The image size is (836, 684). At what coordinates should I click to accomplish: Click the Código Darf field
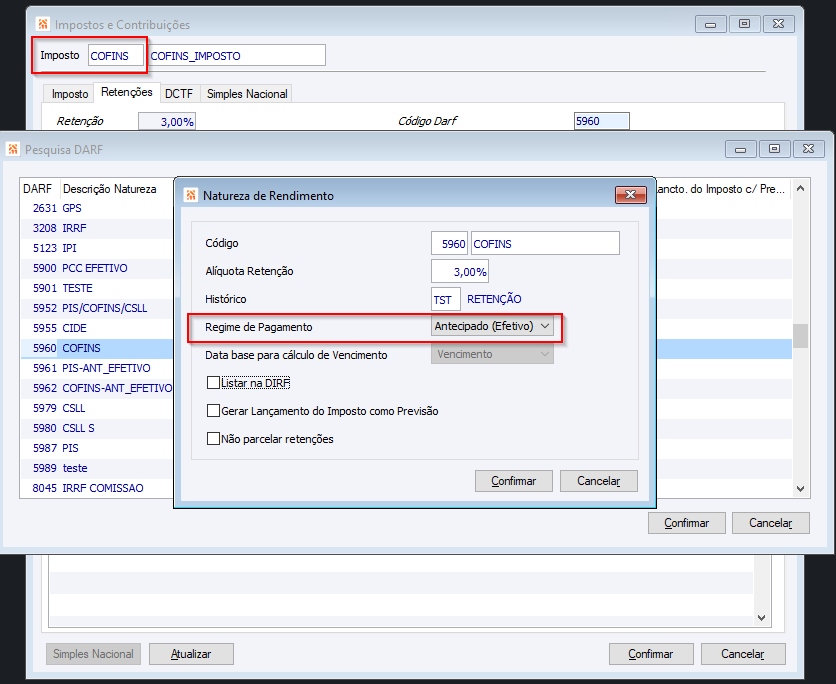601,121
